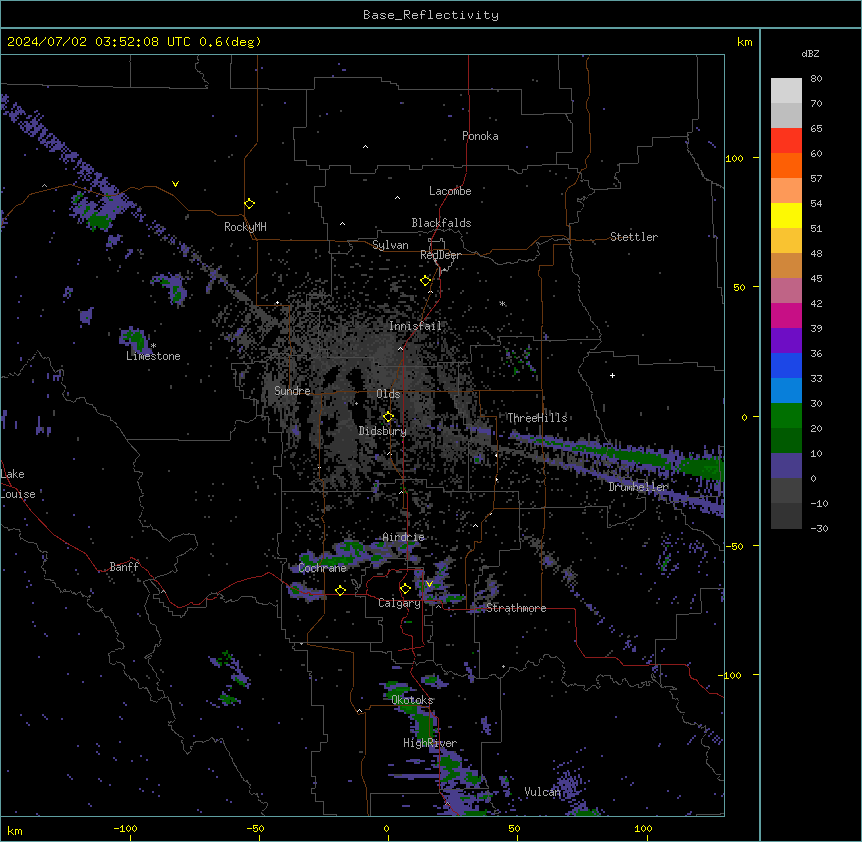
Task: Click the Strathmore town label
Action: coord(516,608)
